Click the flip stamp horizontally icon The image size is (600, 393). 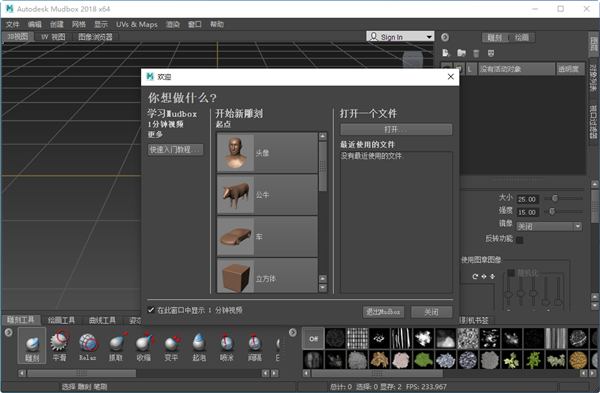tap(484, 276)
